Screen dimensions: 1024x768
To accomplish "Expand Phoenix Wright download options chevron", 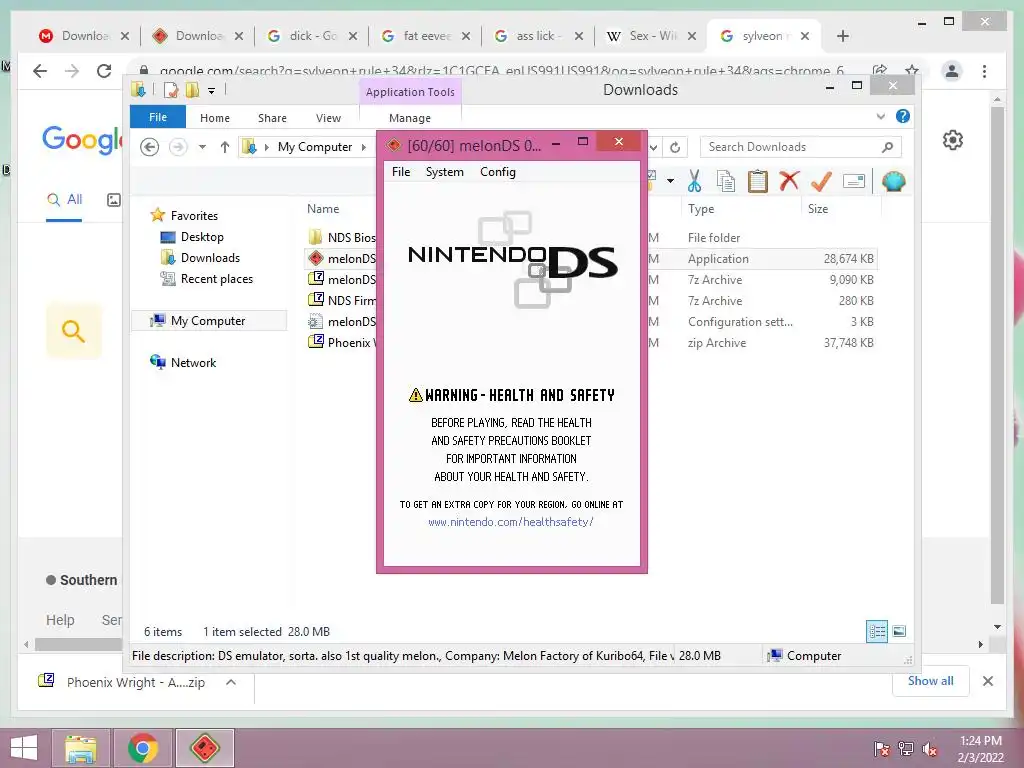I will 231,682.
